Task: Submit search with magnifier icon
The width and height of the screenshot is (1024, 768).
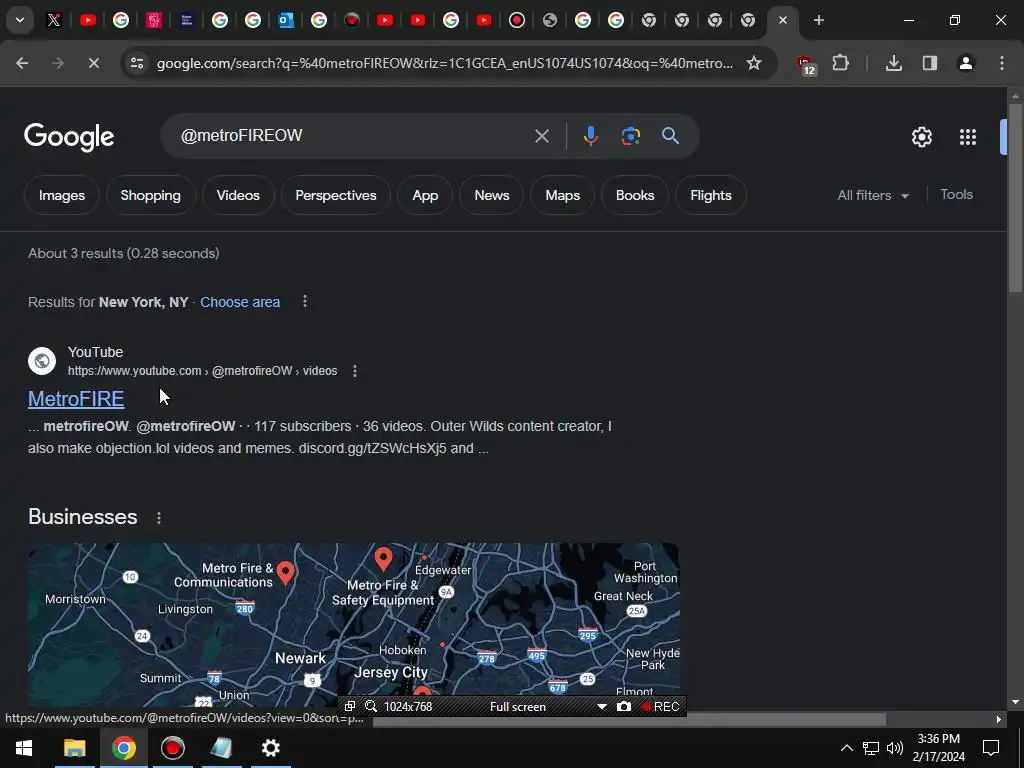Action: coord(670,136)
